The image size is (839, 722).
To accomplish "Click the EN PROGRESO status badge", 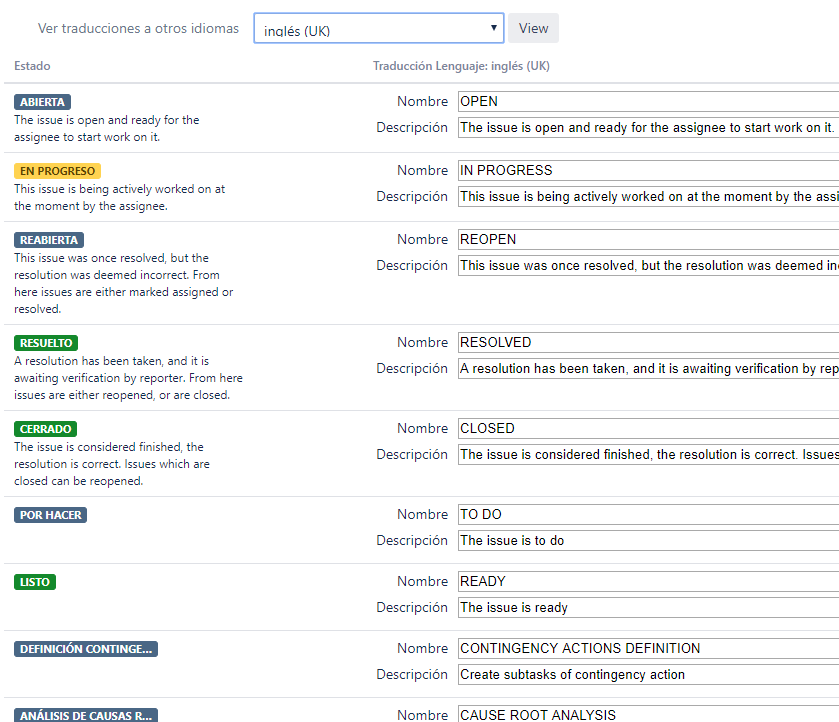I will [x=57, y=171].
